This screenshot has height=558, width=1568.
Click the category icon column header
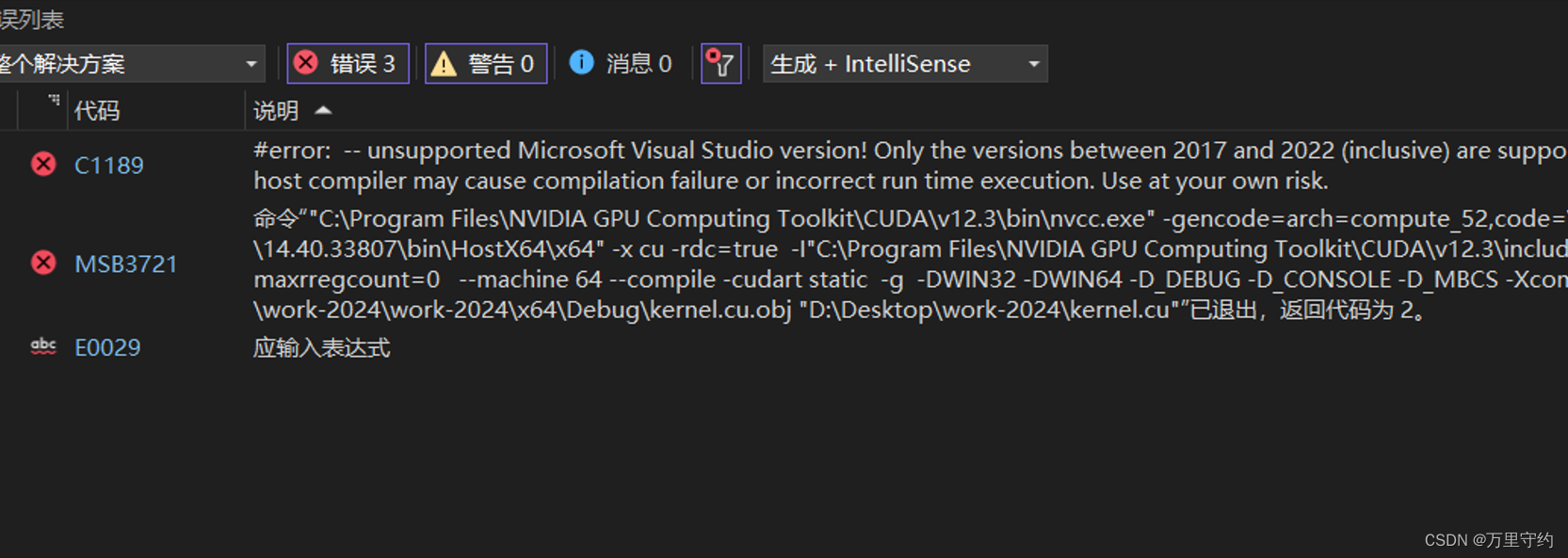click(x=54, y=102)
